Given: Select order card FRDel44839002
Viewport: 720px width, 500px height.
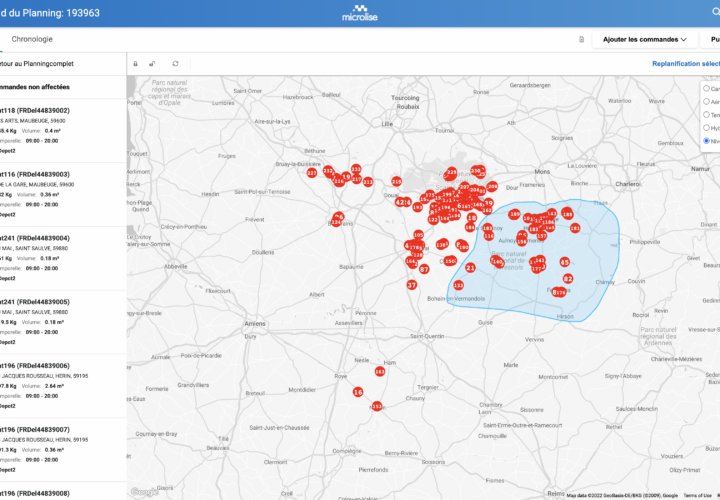Looking at the screenshot, I should pos(63,130).
